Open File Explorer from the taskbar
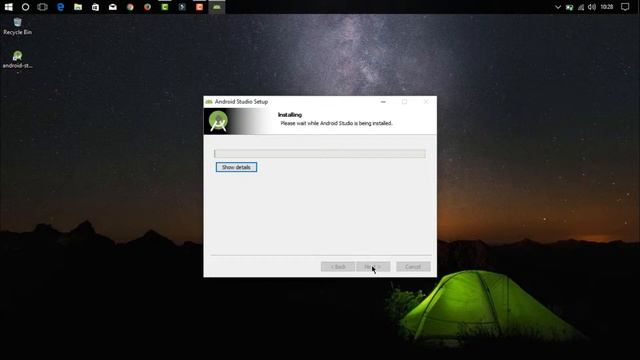640x360 pixels. pyautogui.click(x=78, y=7)
